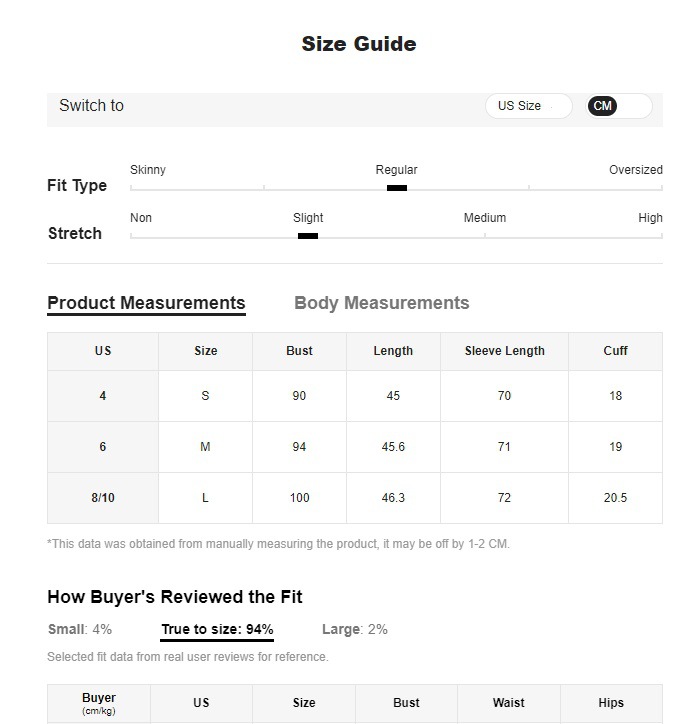
Task: Click the Cuff column header
Action: click(x=615, y=351)
